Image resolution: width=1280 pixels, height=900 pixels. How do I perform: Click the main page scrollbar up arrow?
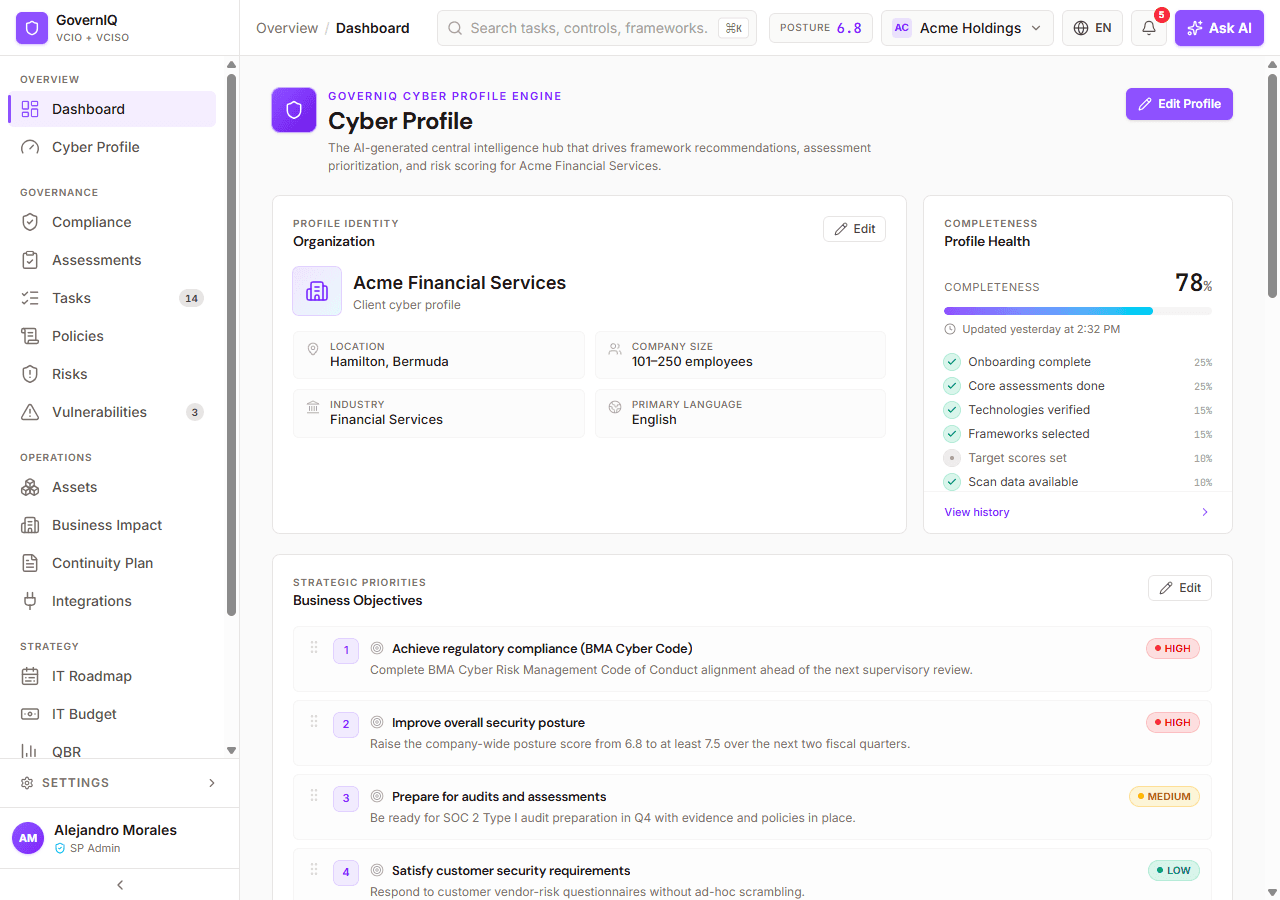pos(1272,65)
